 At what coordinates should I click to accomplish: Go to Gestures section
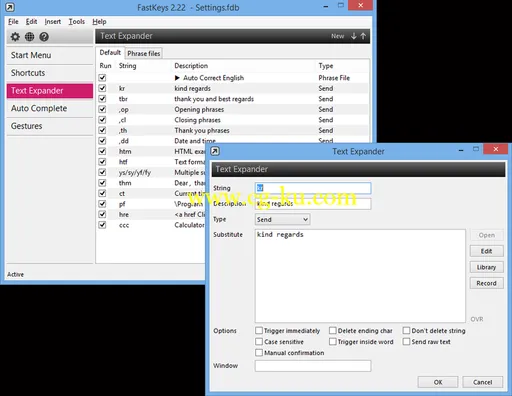click(x=50, y=126)
